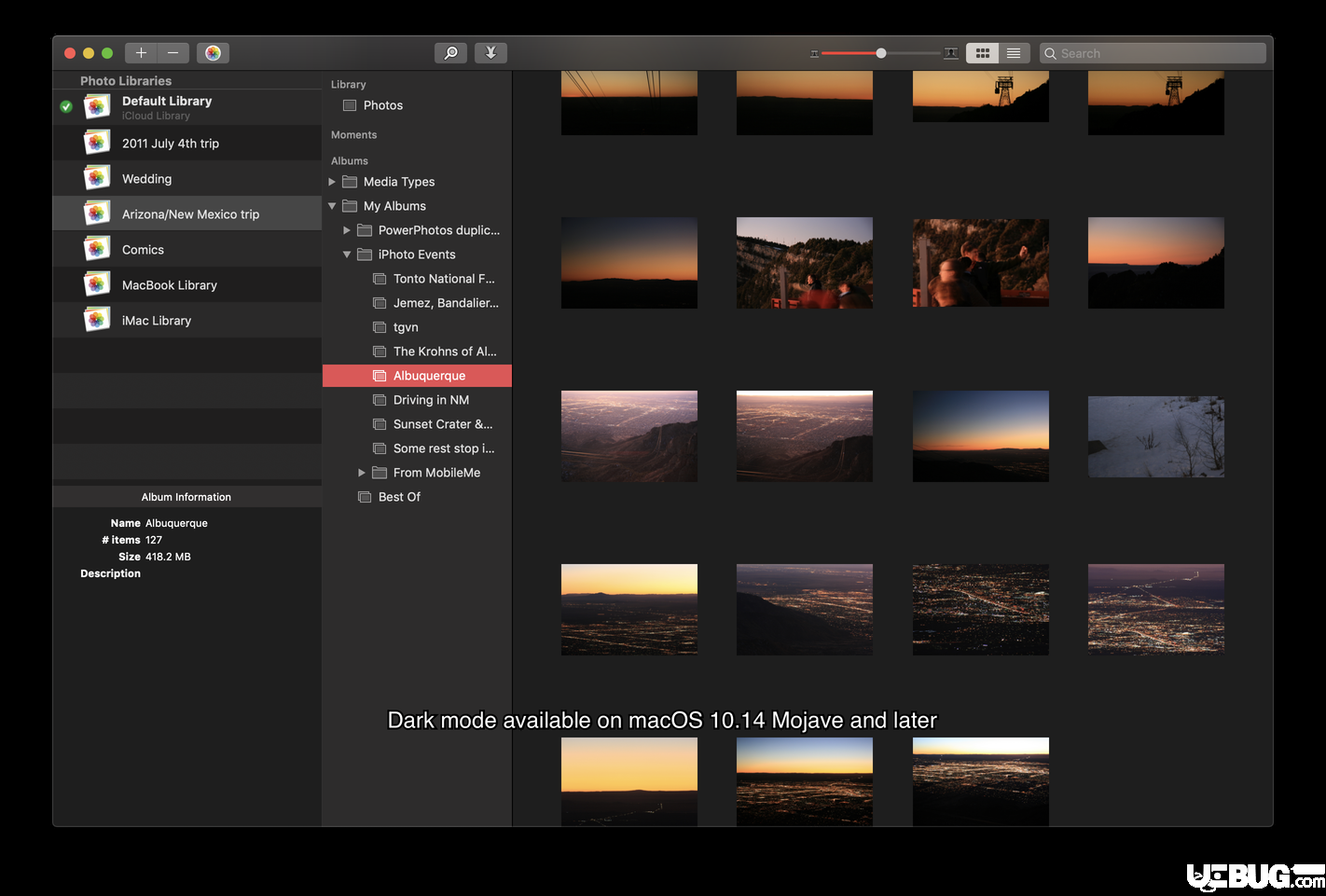Select the photo of person waving arms

click(x=981, y=263)
